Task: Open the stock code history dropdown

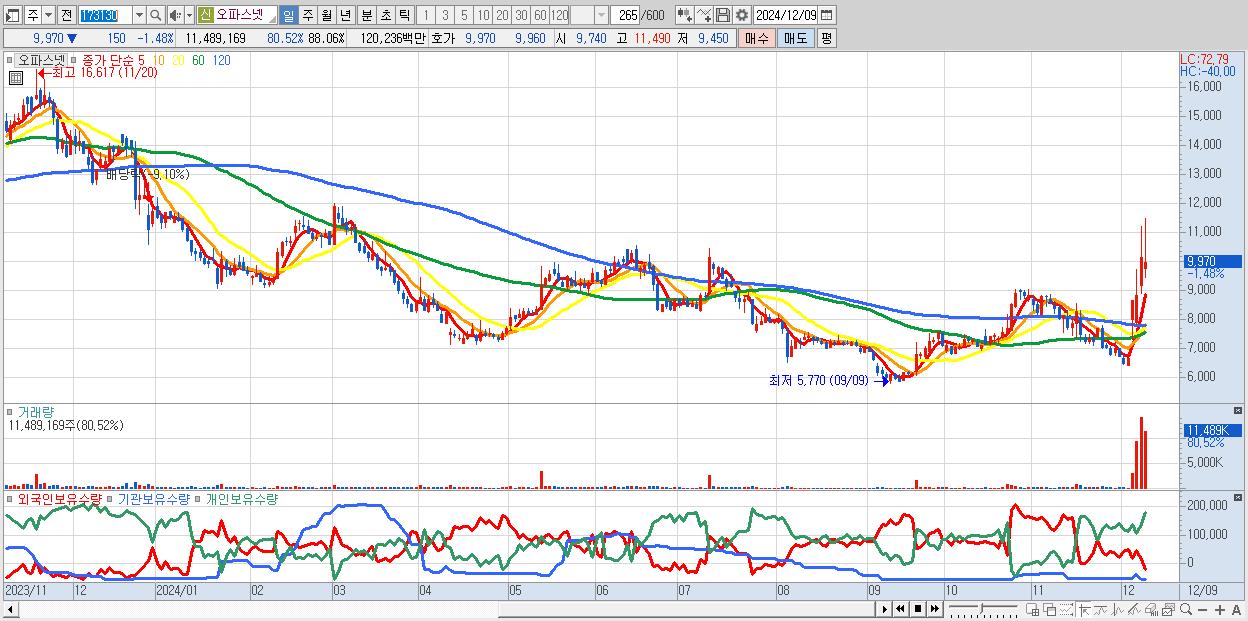Action: click(139, 15)
